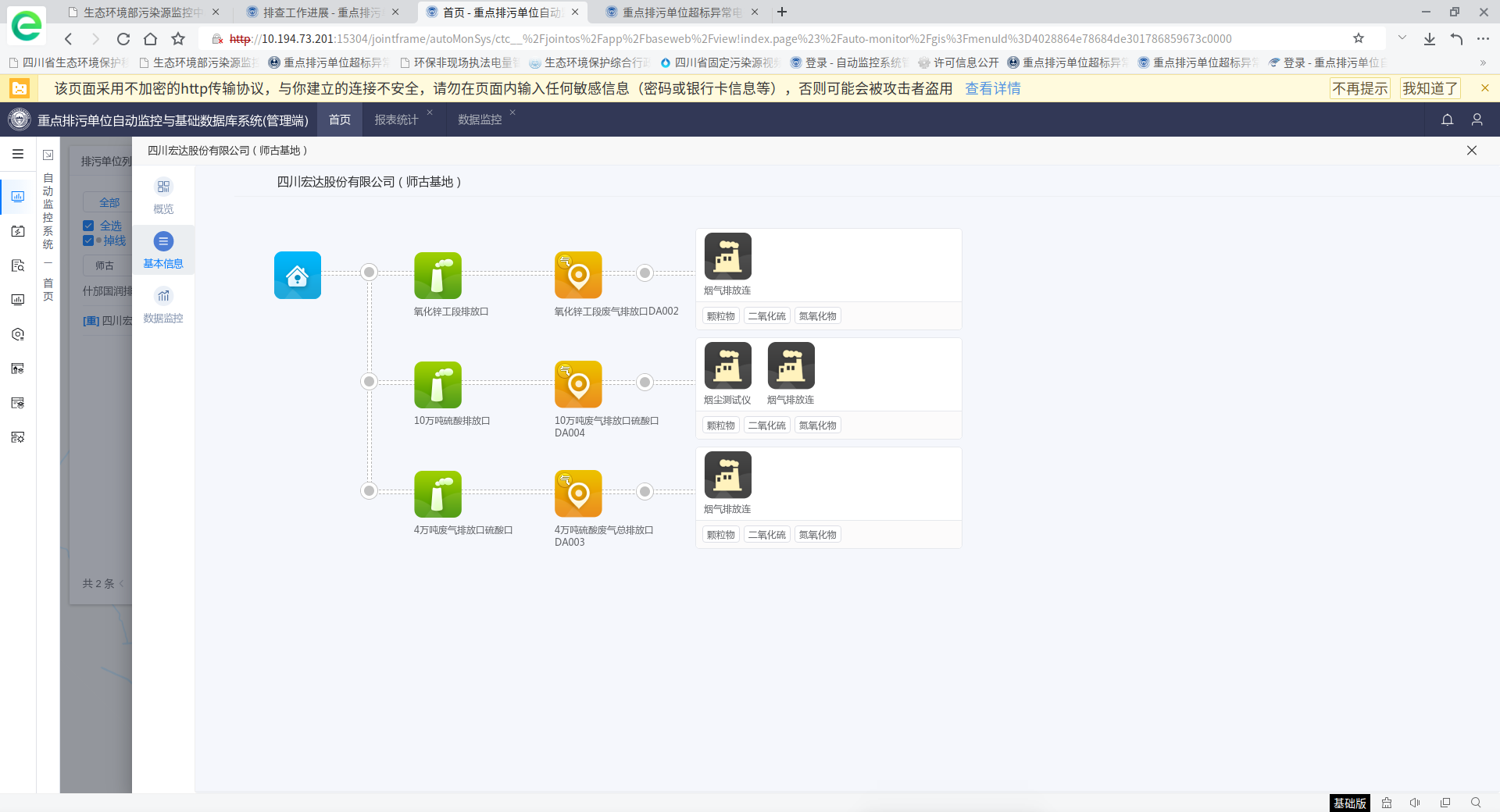
Task: Open browser more-options ellipsis menu
Action: [1483, 39]
